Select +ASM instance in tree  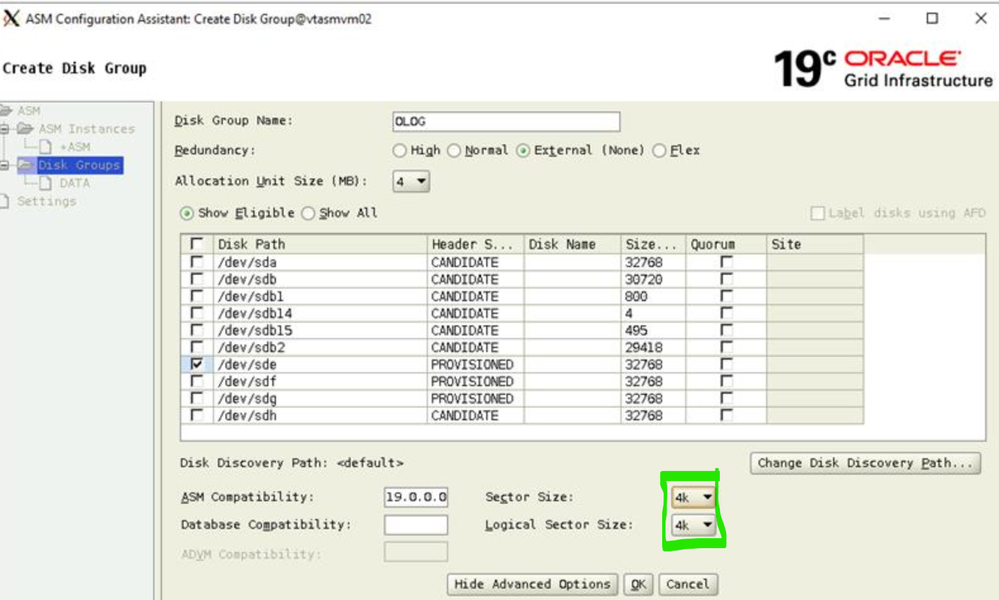click(75, 146)
